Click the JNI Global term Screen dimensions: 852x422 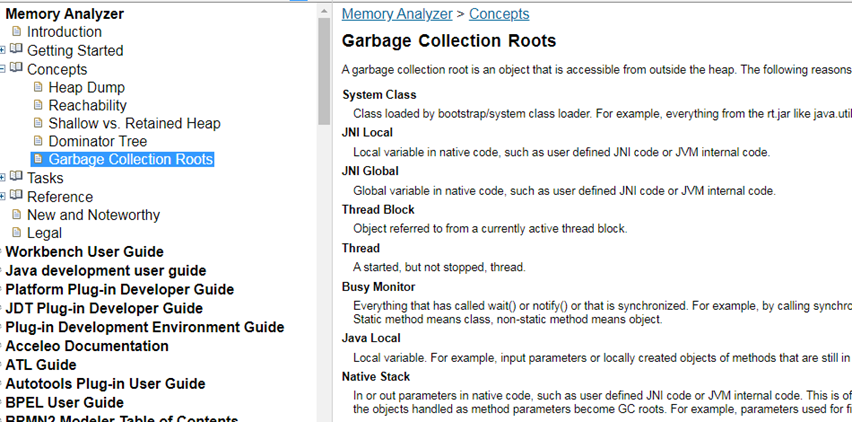click(x=370, y=171)
